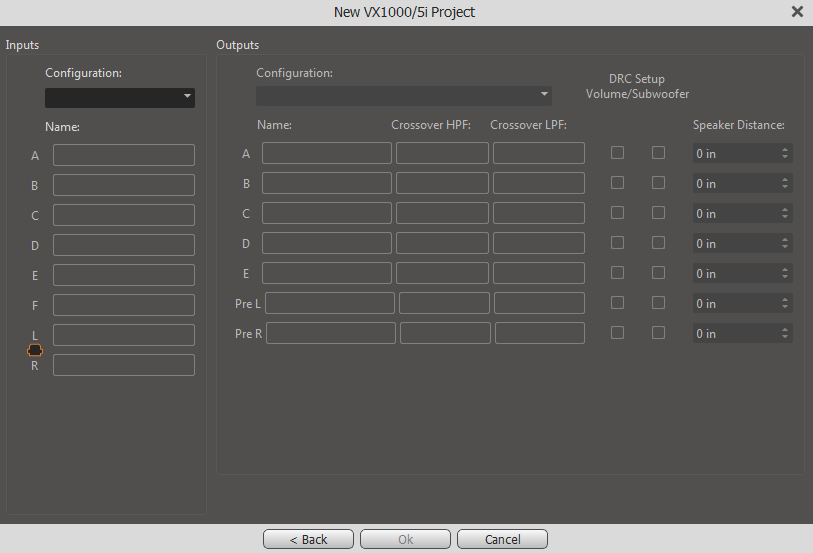Enable DRC Volume checkbox for Pre R
The width and height of the screenshot is (813, 553).
coord(617,333)
